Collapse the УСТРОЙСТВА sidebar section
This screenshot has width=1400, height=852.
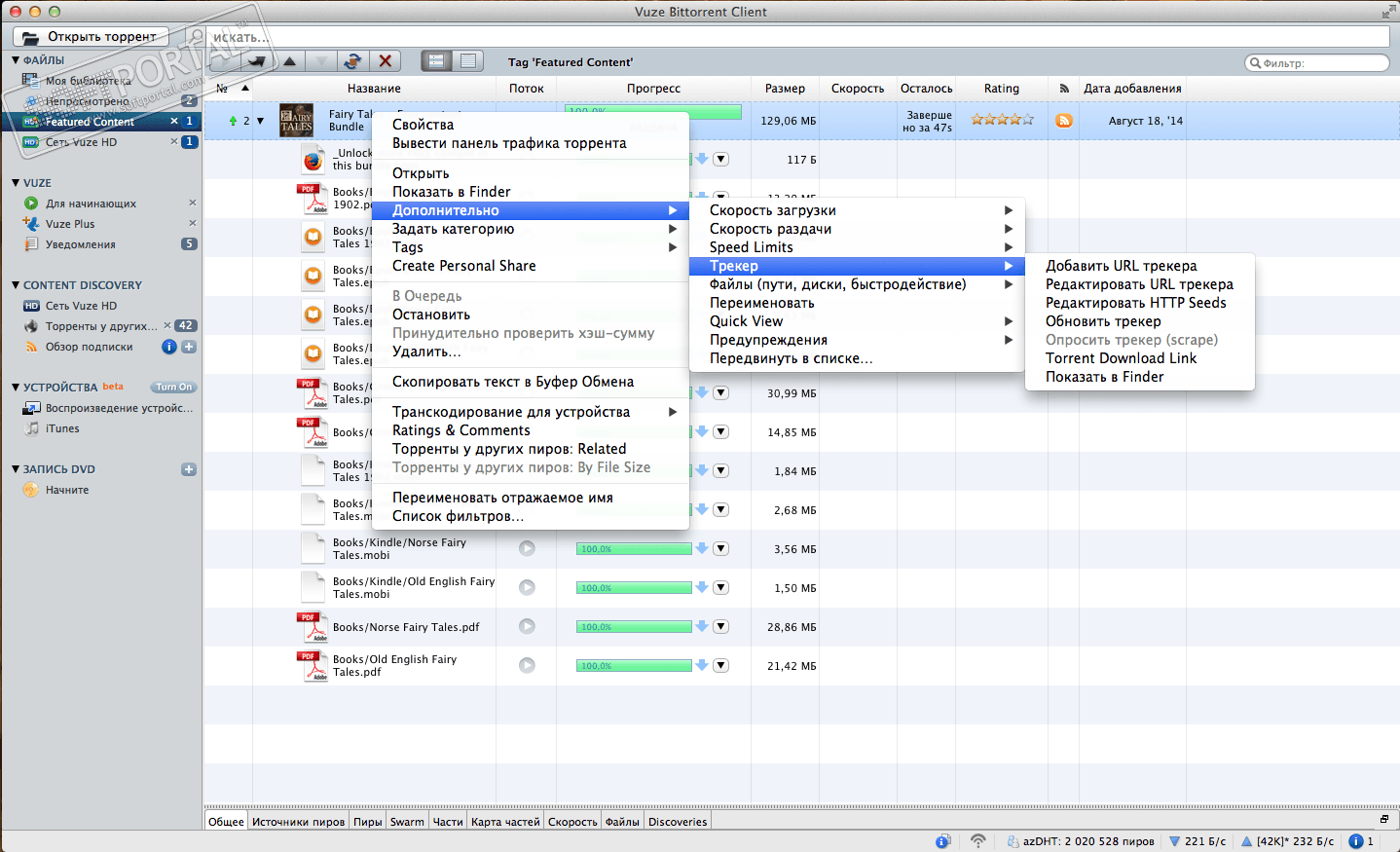click(16, 388)
